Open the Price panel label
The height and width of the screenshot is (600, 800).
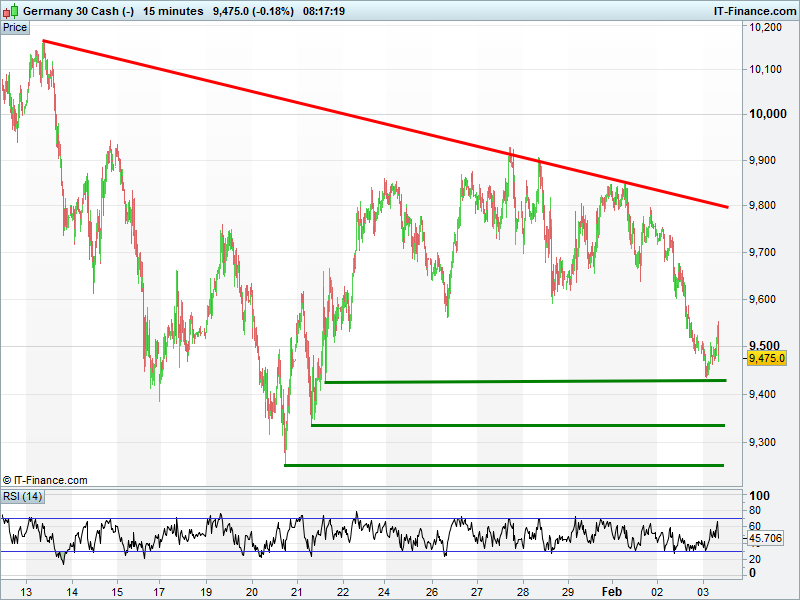(x=15, y=27)
